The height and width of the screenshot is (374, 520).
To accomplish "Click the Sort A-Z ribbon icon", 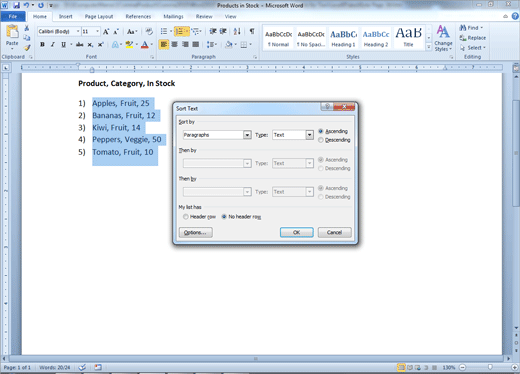I will tap(237, 31).
